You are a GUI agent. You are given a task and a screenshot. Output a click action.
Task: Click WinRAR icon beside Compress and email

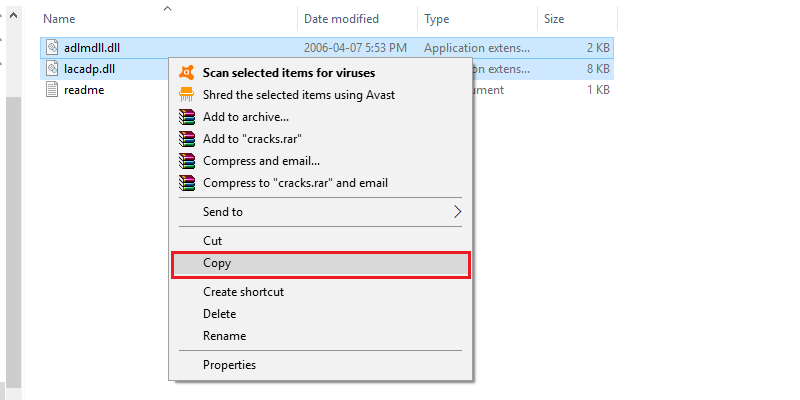point(186,161)
